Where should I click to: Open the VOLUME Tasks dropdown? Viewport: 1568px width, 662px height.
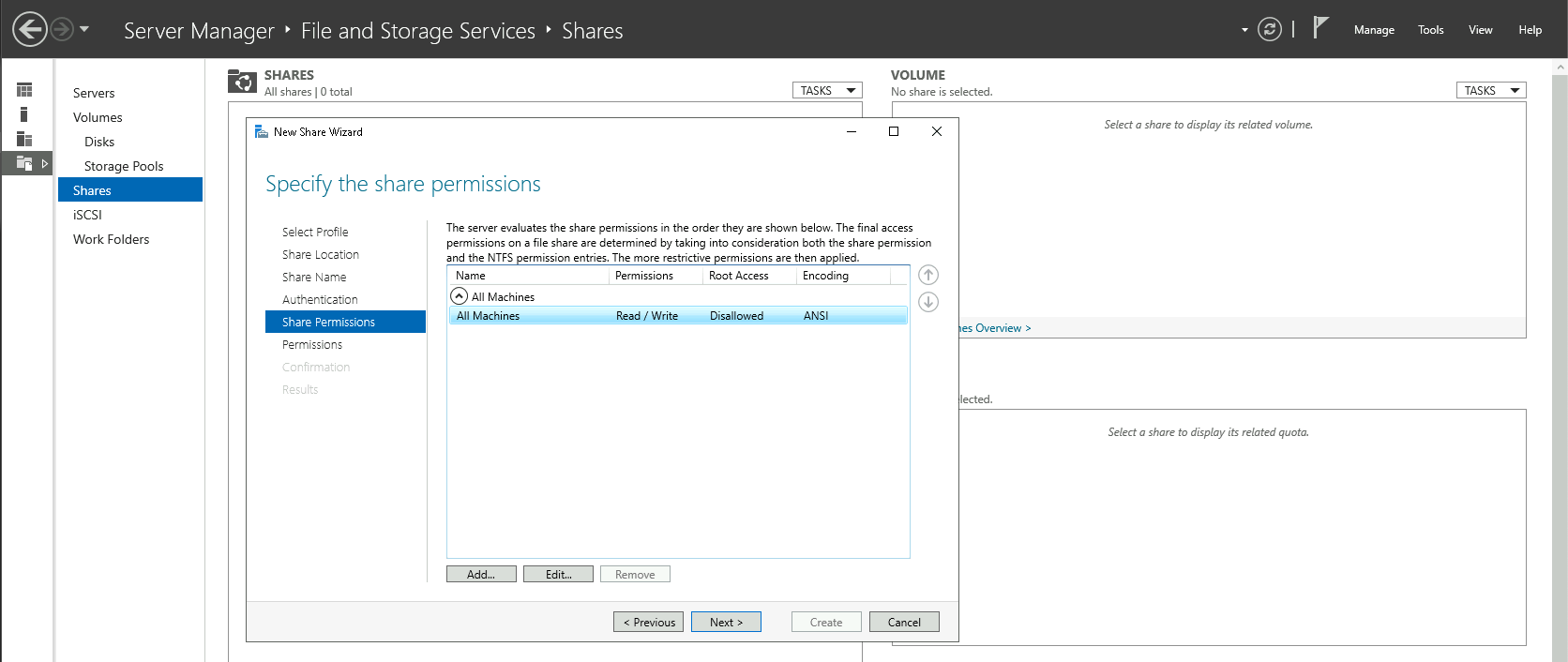click(x=1490, y=91)
